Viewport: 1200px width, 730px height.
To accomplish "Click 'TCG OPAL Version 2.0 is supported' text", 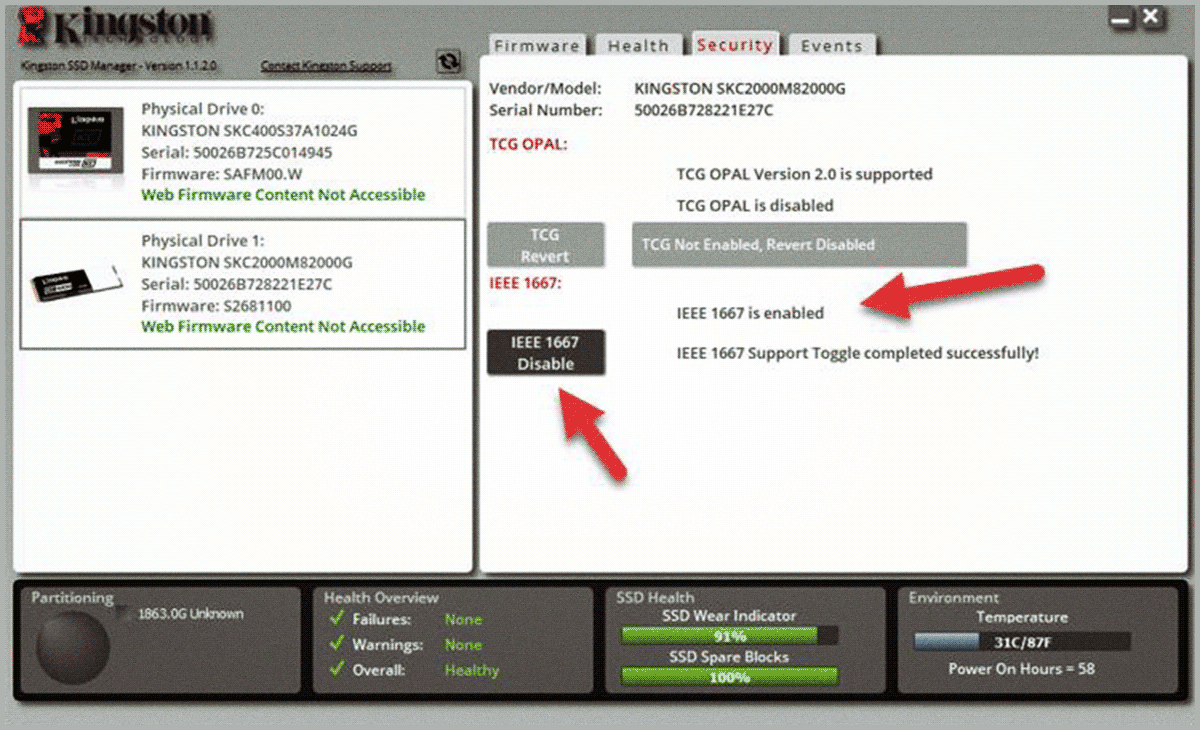I will (x=805, y=174).
